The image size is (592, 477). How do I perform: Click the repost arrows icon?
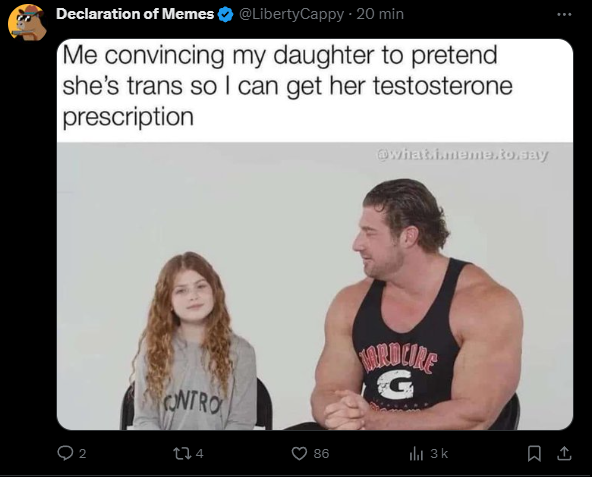(182, 453)
